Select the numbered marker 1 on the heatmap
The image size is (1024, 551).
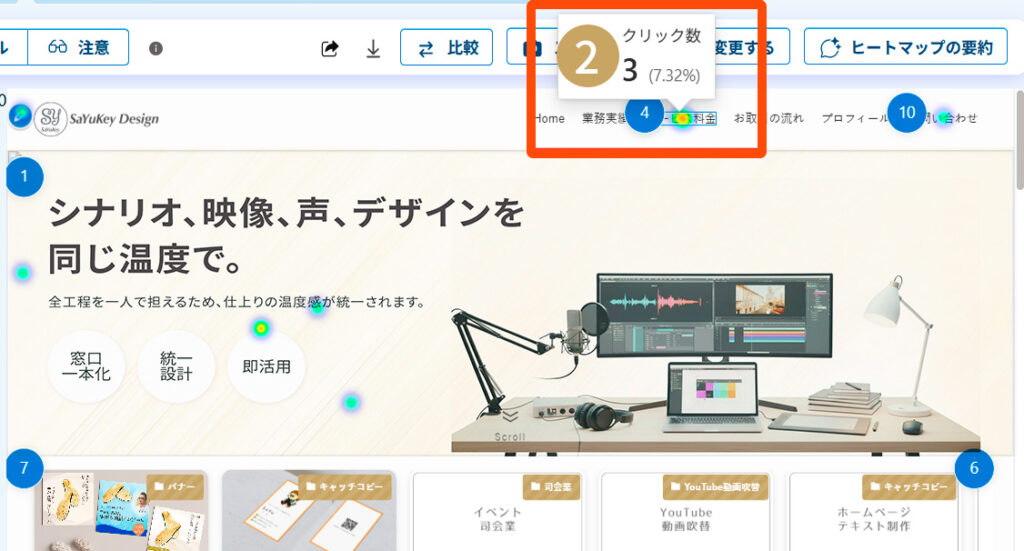click(24, 179)
